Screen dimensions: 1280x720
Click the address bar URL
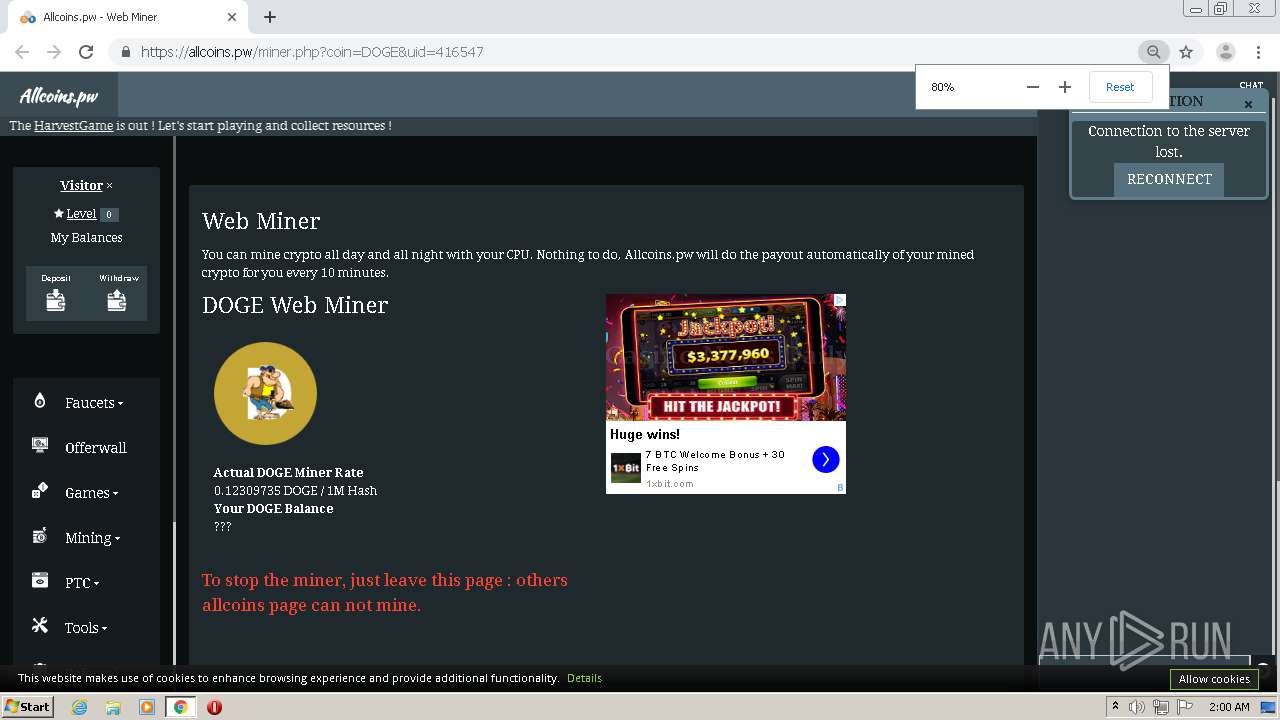click(312, 52)
